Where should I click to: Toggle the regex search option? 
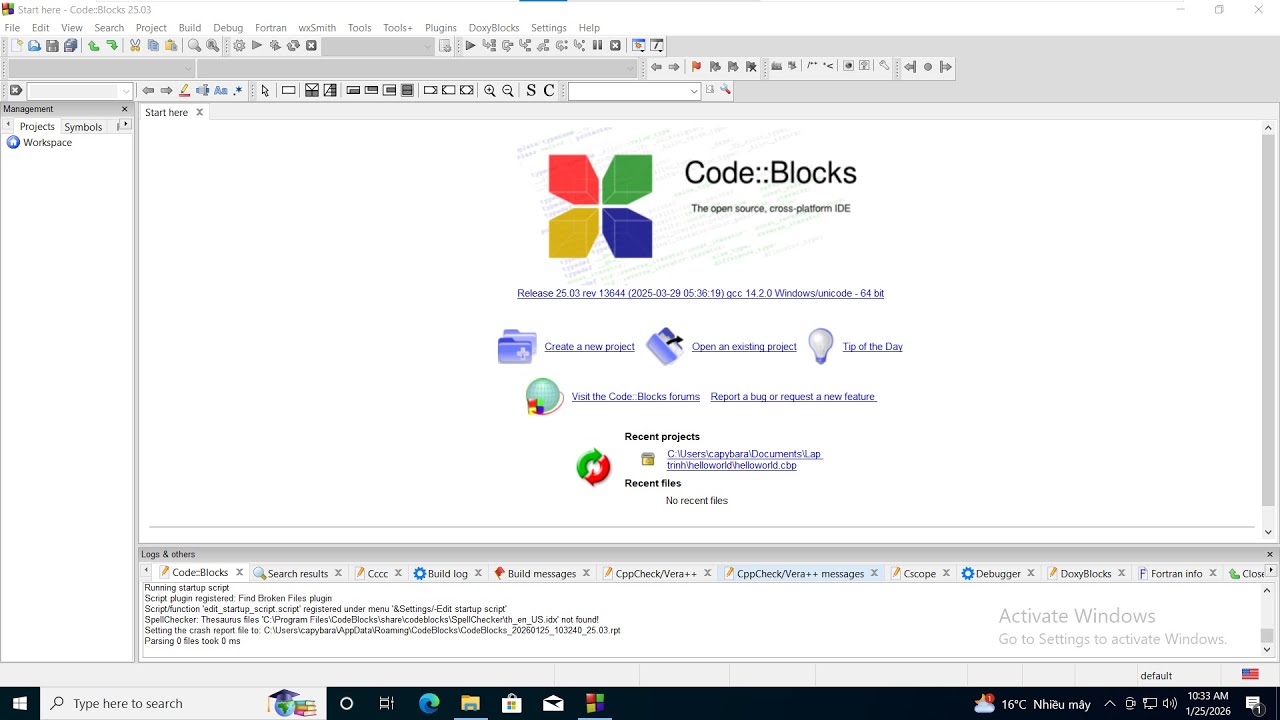tap(238, 91)
